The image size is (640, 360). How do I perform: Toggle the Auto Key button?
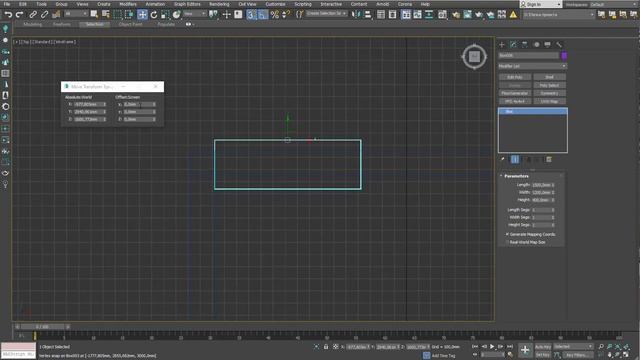click(543, 347)
